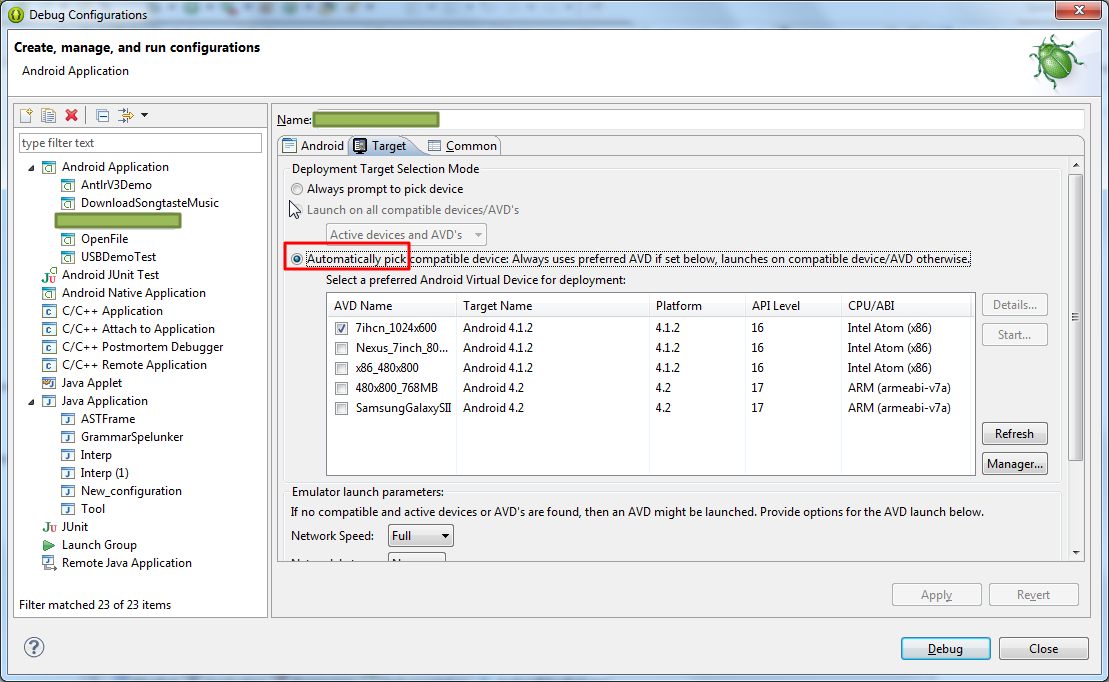Click Collapse All icon in tree toolbar
The height and width of the screenshot is (682, 1109).
[103, 115]
